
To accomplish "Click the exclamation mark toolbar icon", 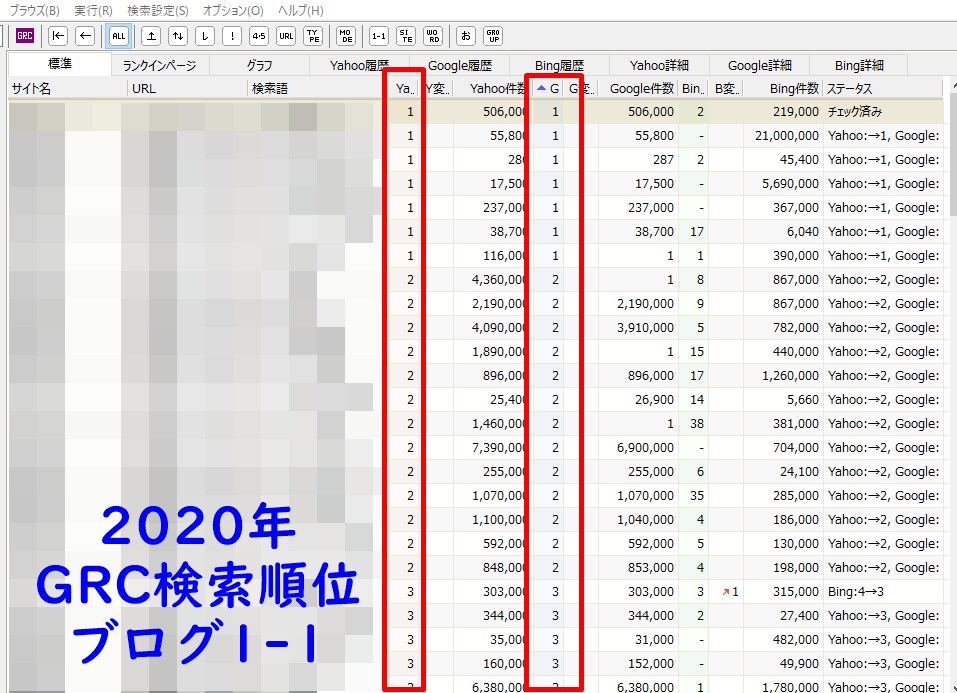I will pyautogui.click(x=232, y=36).
